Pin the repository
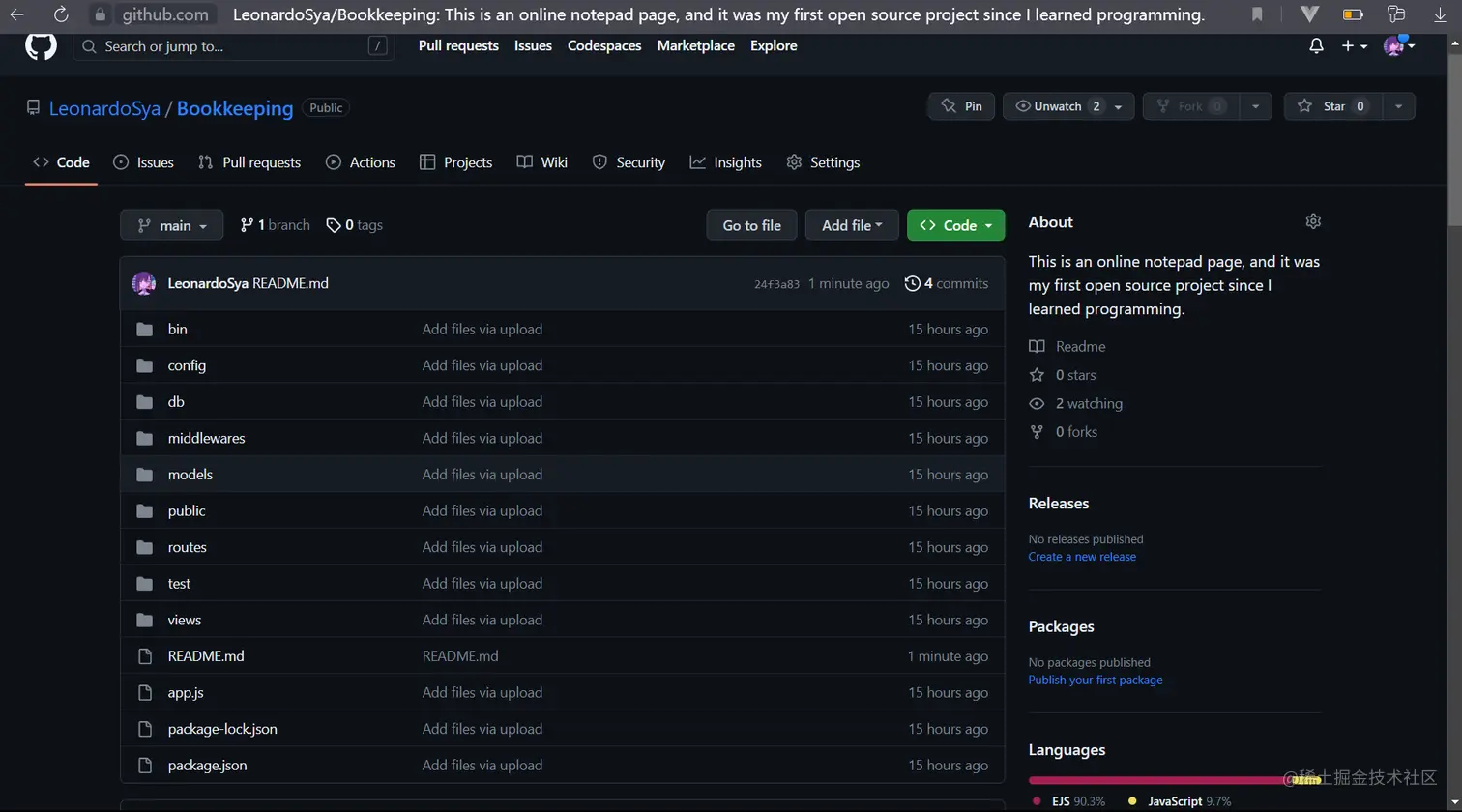Screen dimensions: 1462x812 961,106
